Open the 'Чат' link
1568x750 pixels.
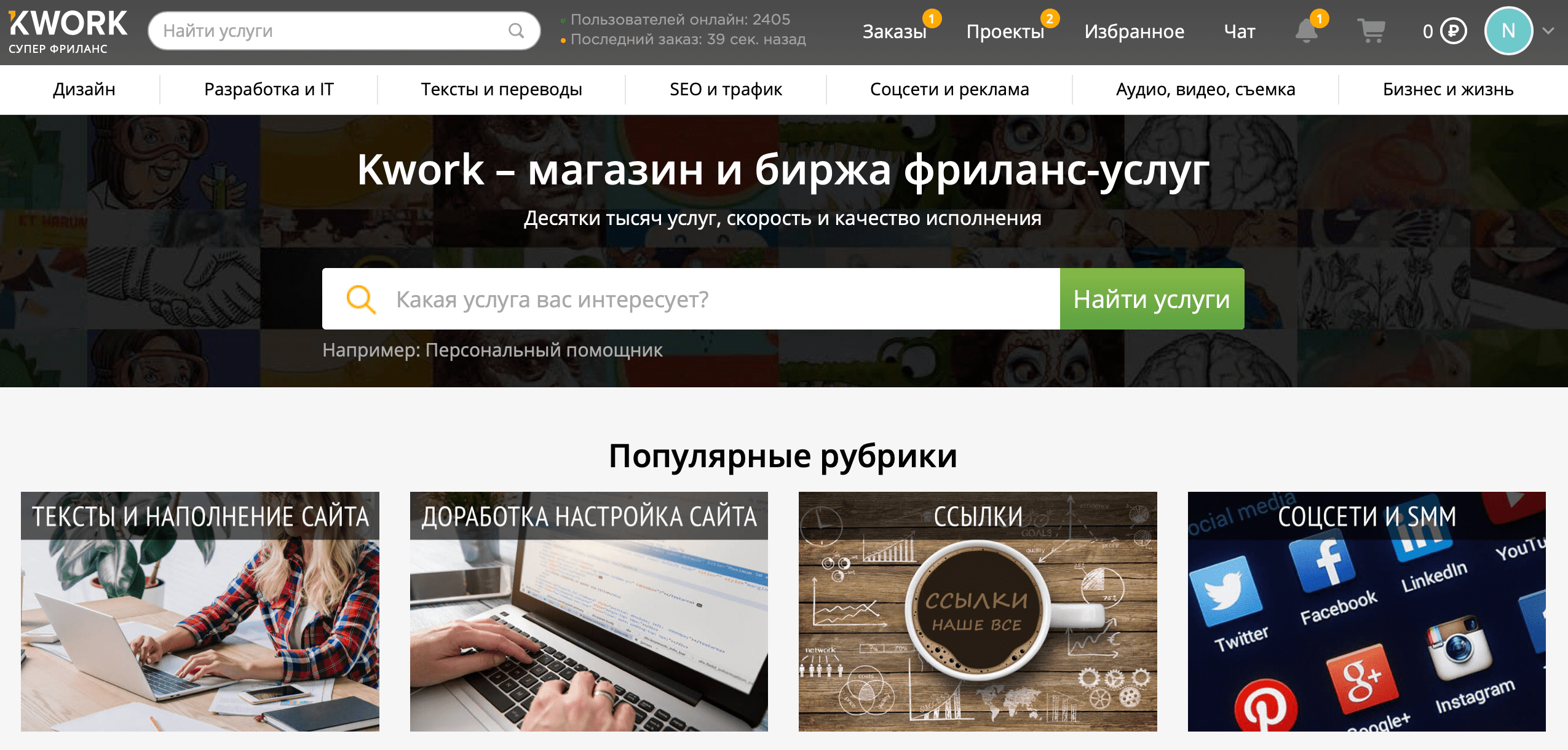pyautogui.click(x=1240, y=31)
